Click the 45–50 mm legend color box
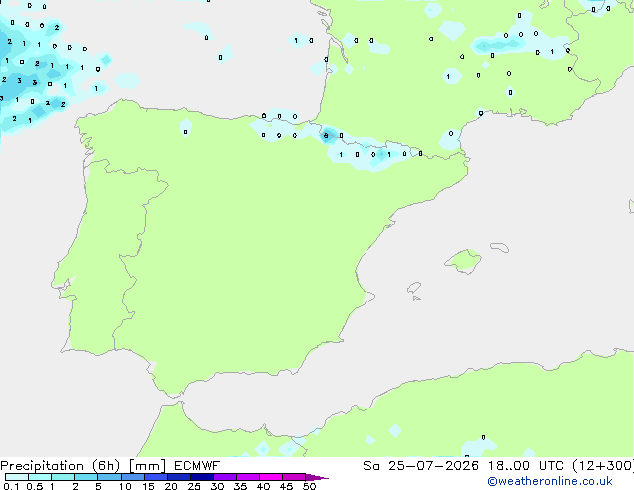The image size is (634, 490). pos(294,477)
